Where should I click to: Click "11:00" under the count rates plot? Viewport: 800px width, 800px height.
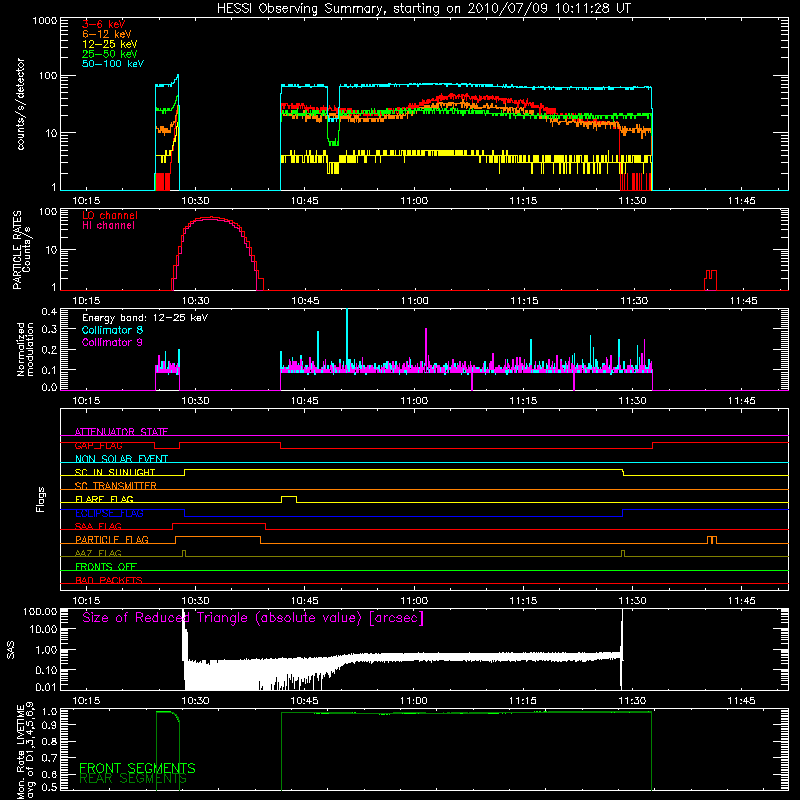pyautogui.click(x=414, y=201)
